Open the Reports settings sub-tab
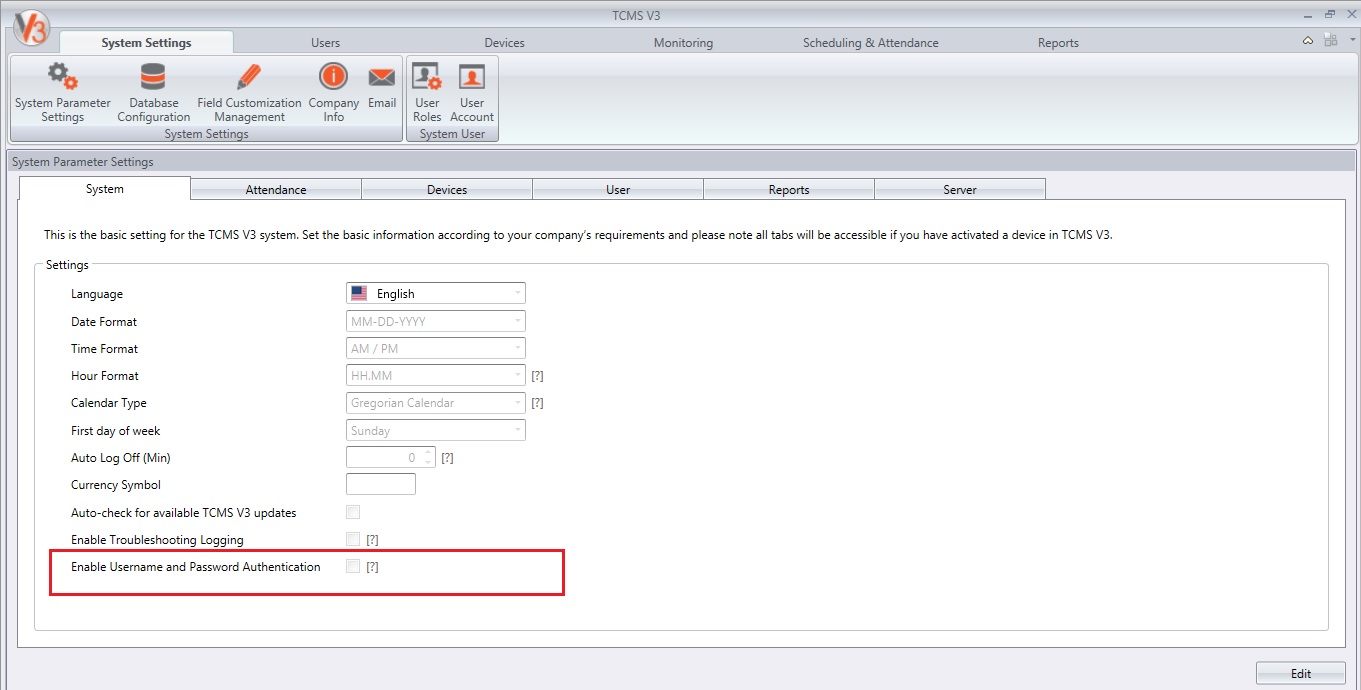1361x690 pixels. (x=789, y=189)
